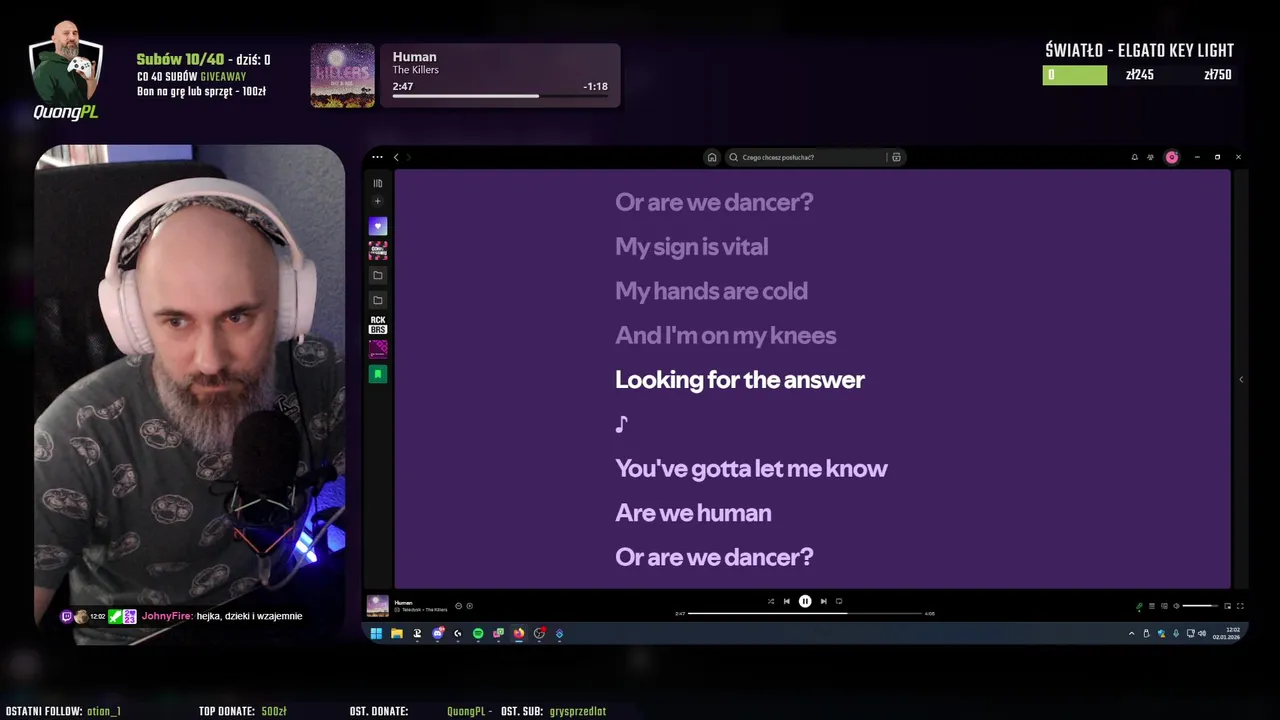Add the current song to Liked Songs
Screen dimensions: 1280x720
point(469,606)
